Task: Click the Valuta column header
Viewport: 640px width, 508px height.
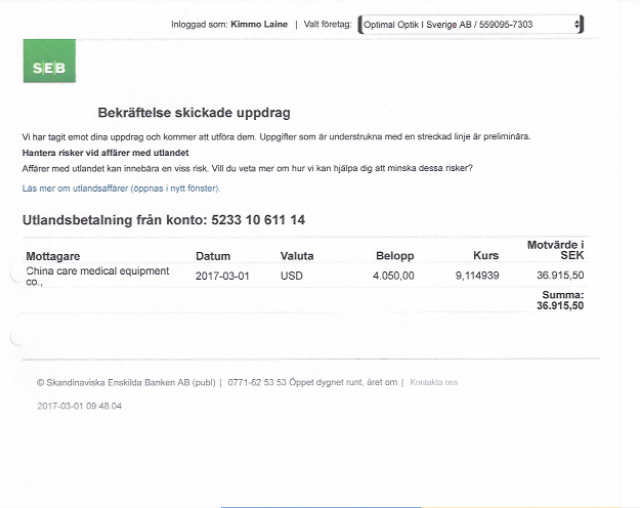Action: (297, 256)
